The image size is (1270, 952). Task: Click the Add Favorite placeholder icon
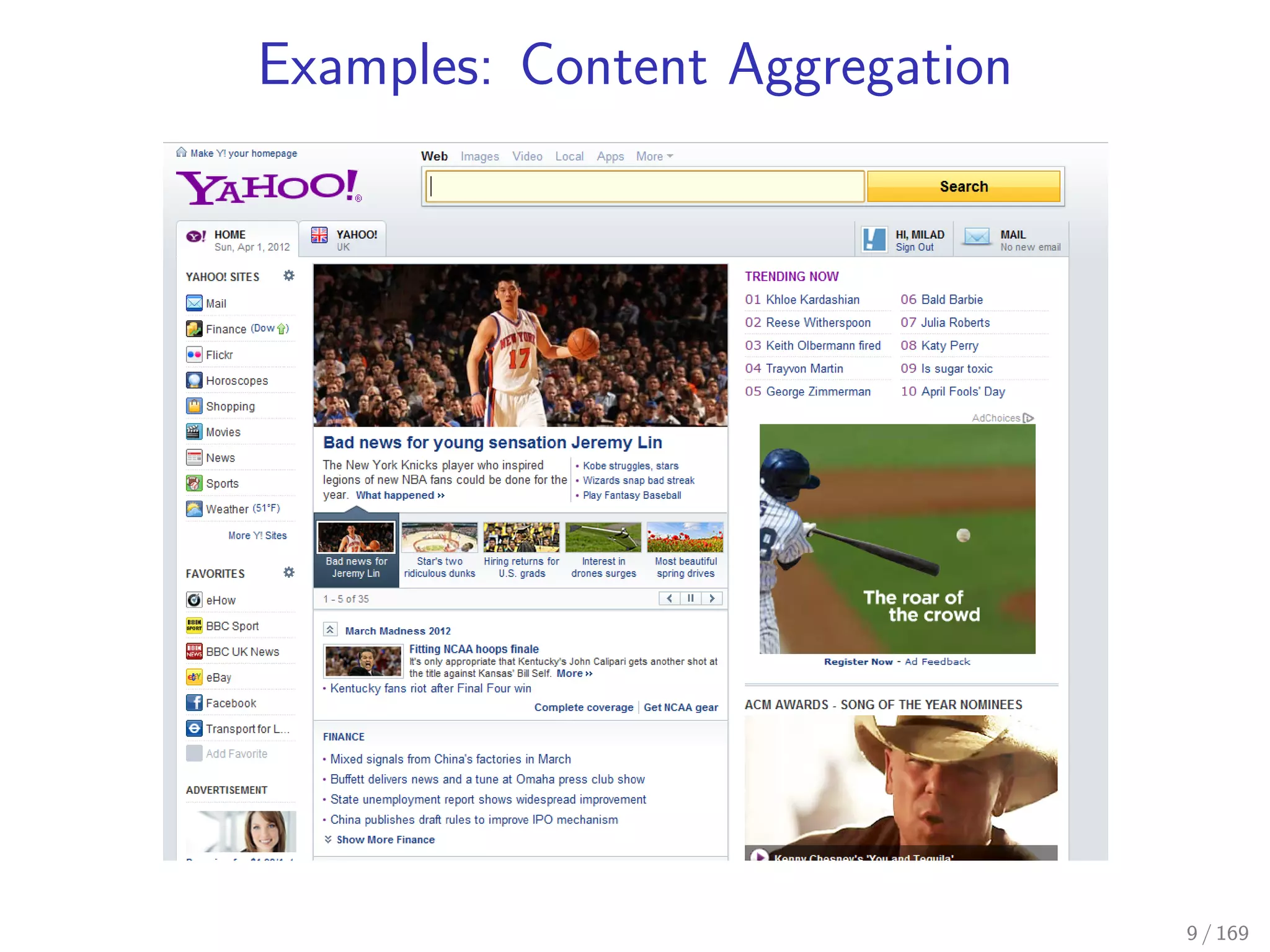[x=194, y=754]
